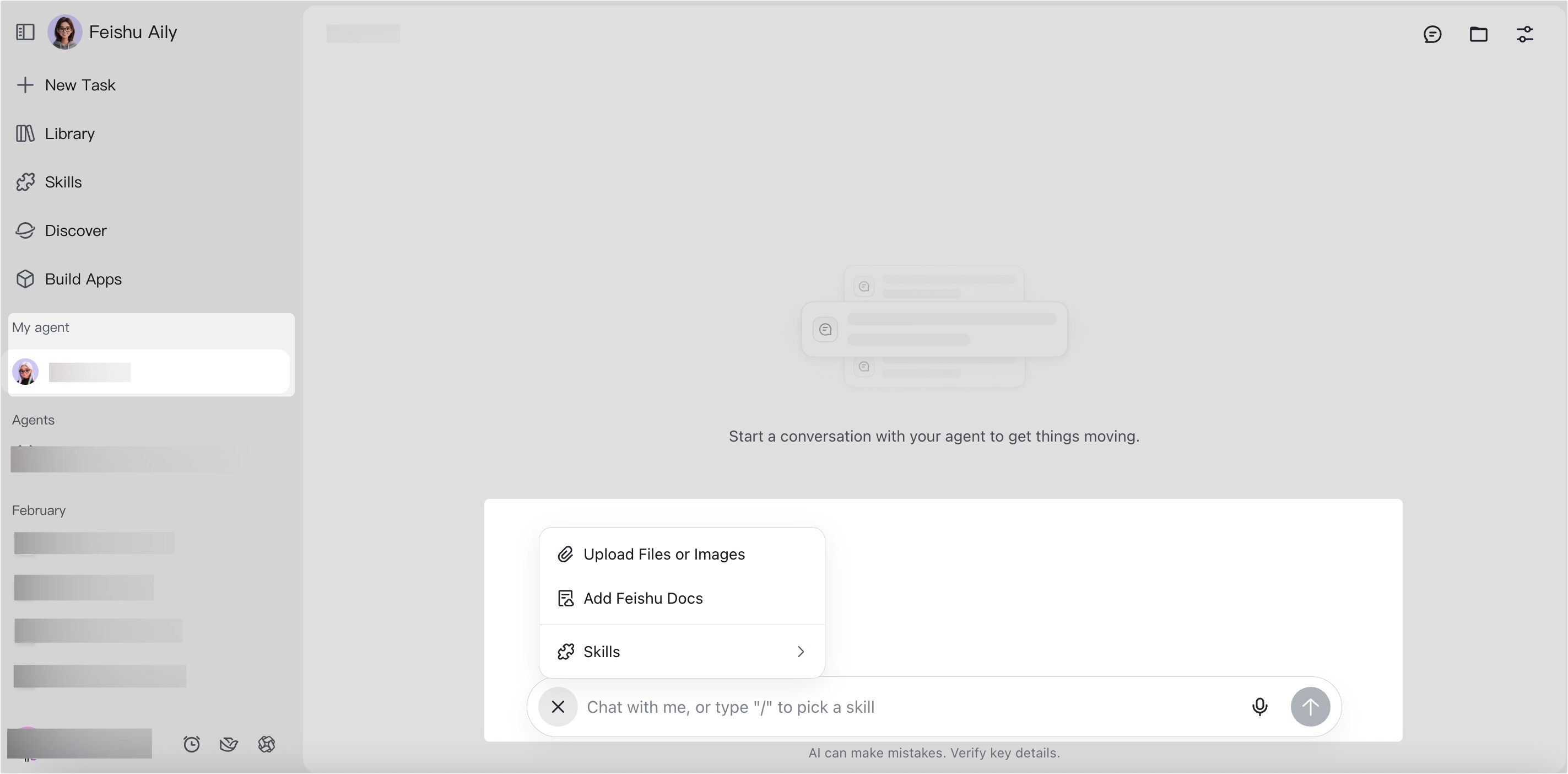Image resolution: width=1568 pixels, height=774 pixels.
Task: Click the Feishu Aily title text
Action: (x=133, y=31)
